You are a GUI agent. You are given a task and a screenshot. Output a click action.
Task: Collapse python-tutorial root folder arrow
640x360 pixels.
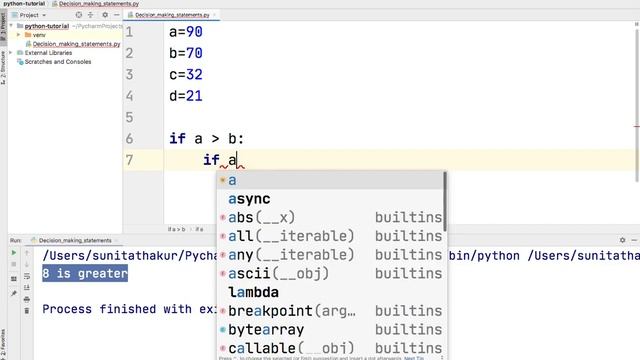click(x=11, y=26)
